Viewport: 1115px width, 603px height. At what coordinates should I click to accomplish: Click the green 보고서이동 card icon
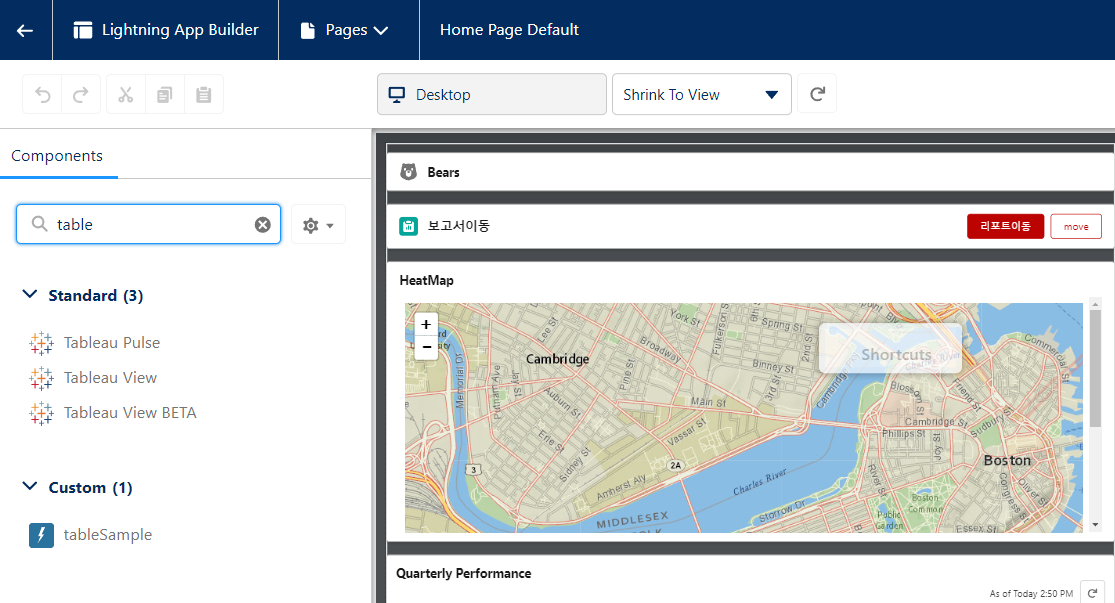(x=408, y=227)
